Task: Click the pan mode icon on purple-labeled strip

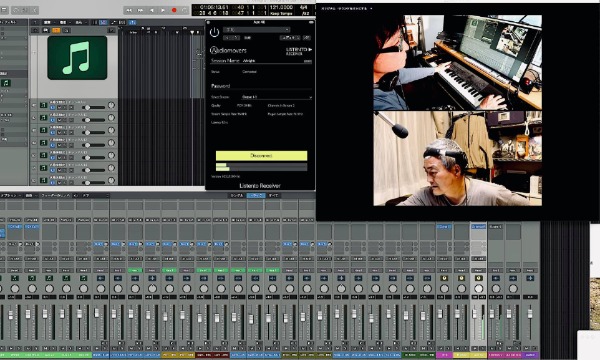Action: pos(530,278)
